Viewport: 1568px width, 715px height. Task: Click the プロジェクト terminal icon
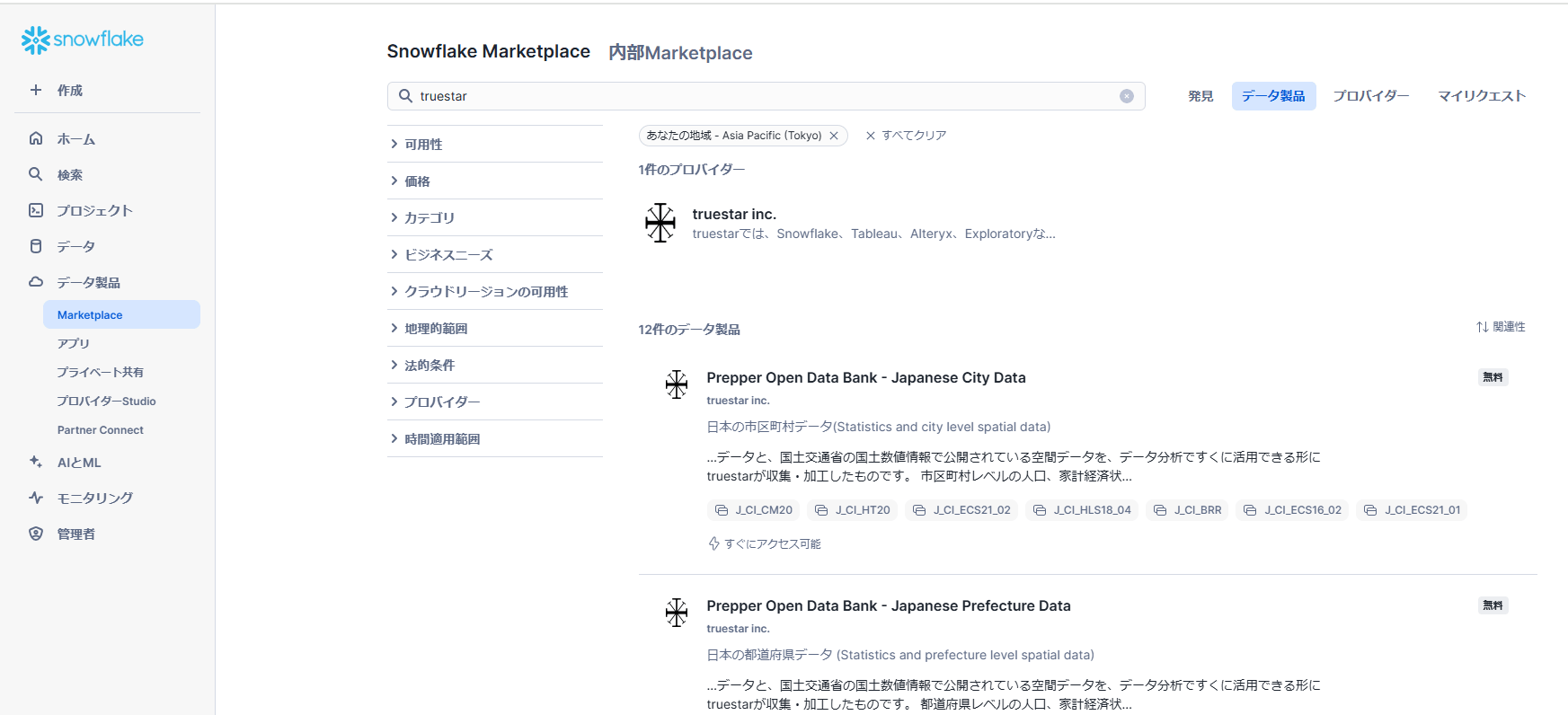(36, 210)
